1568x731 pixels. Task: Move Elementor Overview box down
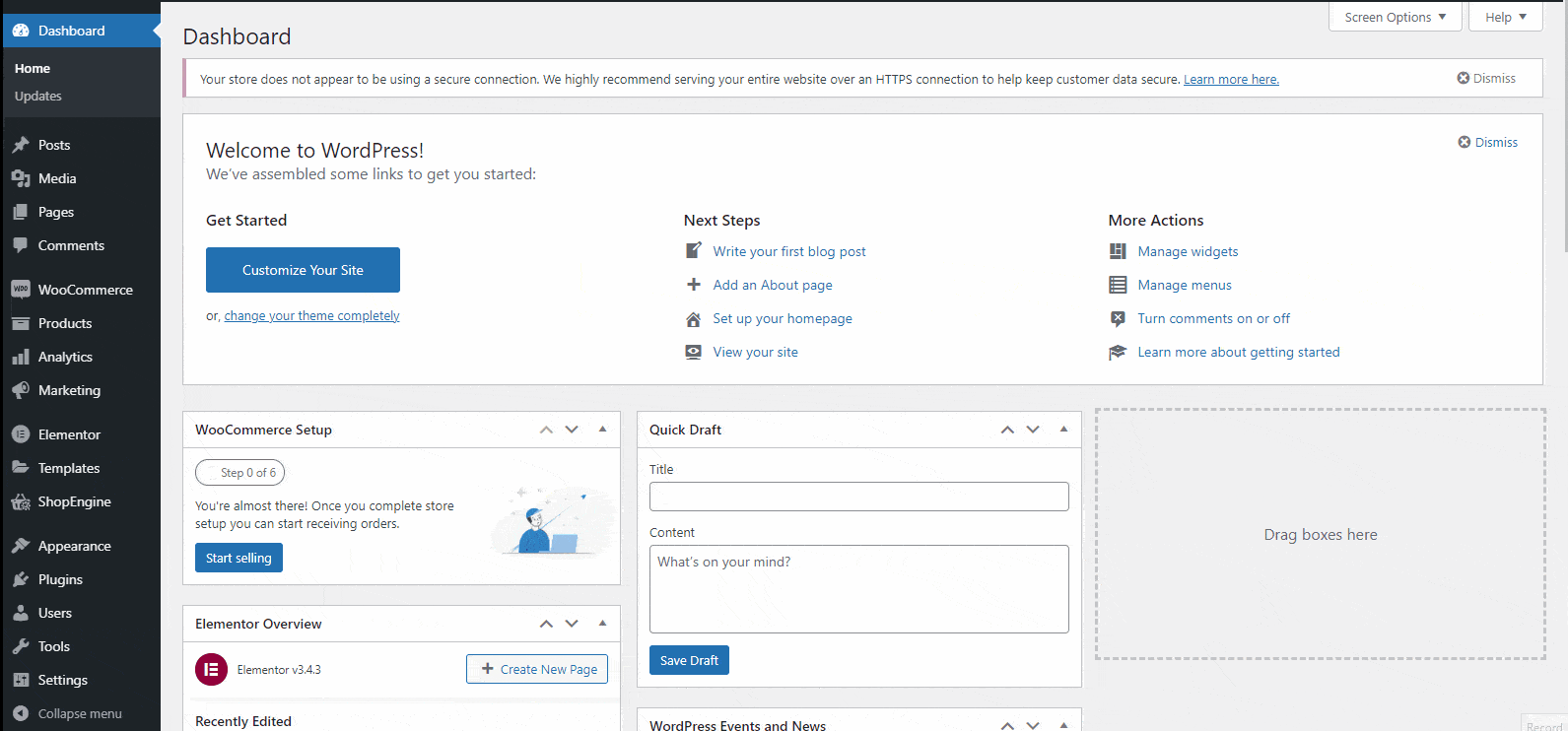[572, 624]
